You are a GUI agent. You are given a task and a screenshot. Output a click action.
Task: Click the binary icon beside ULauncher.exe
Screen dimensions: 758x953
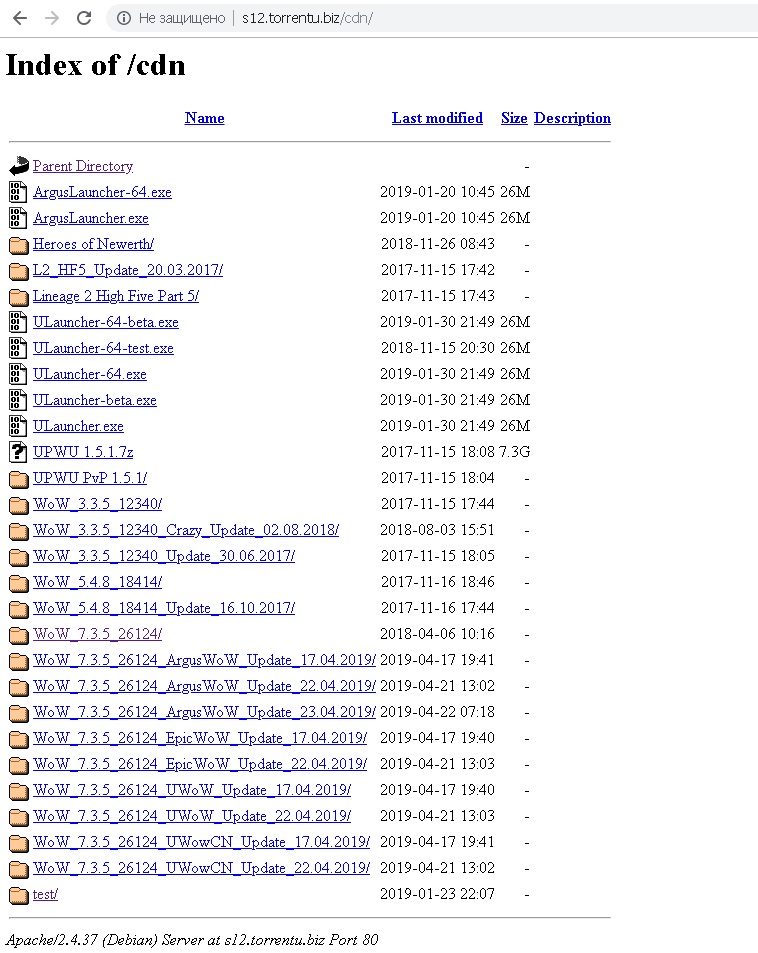pos(18,426)
